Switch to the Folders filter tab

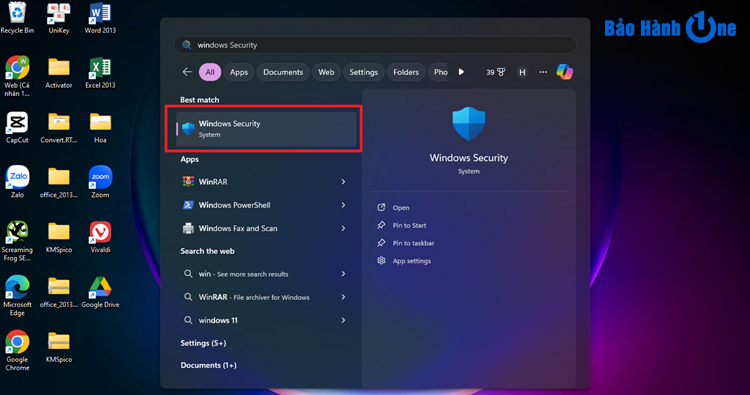[x=406, y=72]
